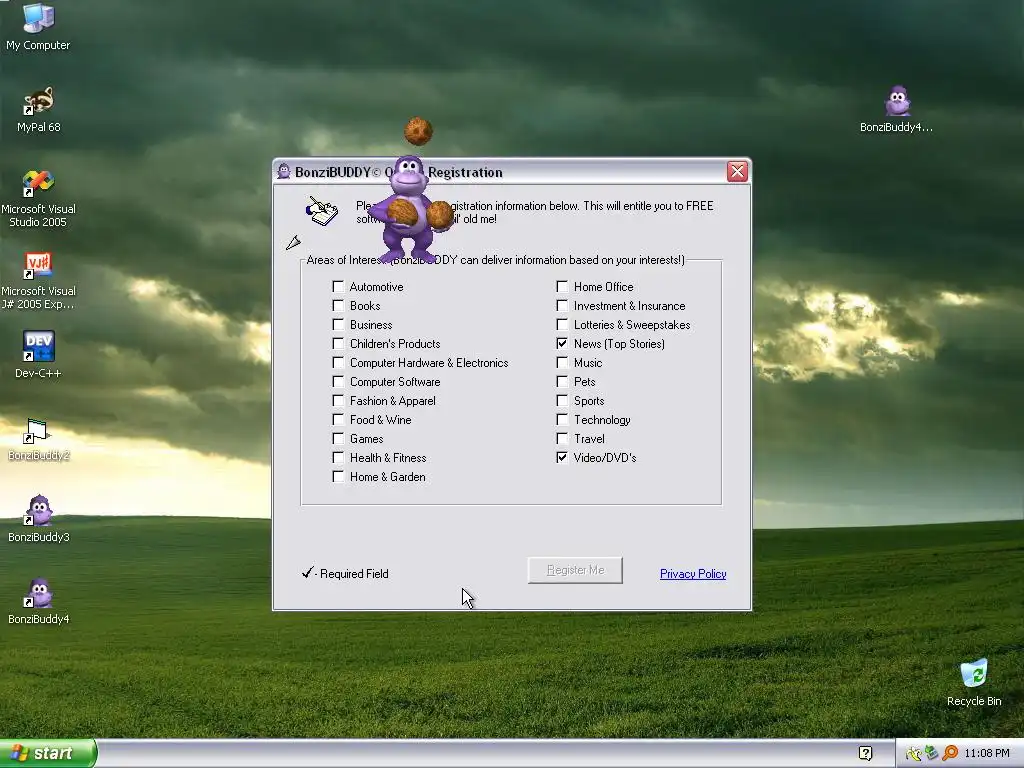Open the Windows start menu
Viewport: 1024px width, 768px height.
[x=48, y=754]
